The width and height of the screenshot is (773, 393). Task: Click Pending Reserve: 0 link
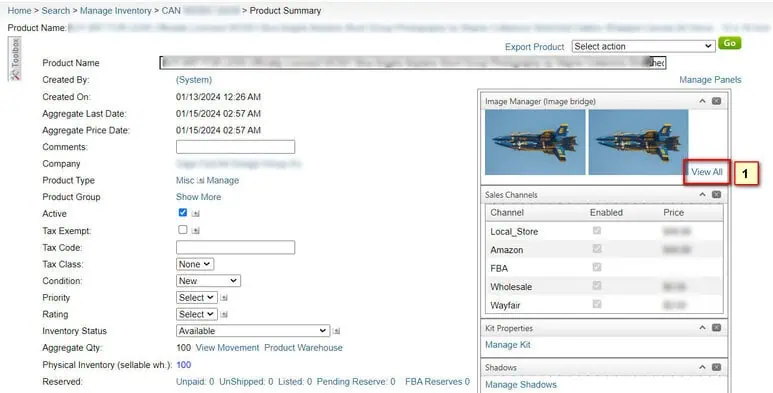pos(356,382)
